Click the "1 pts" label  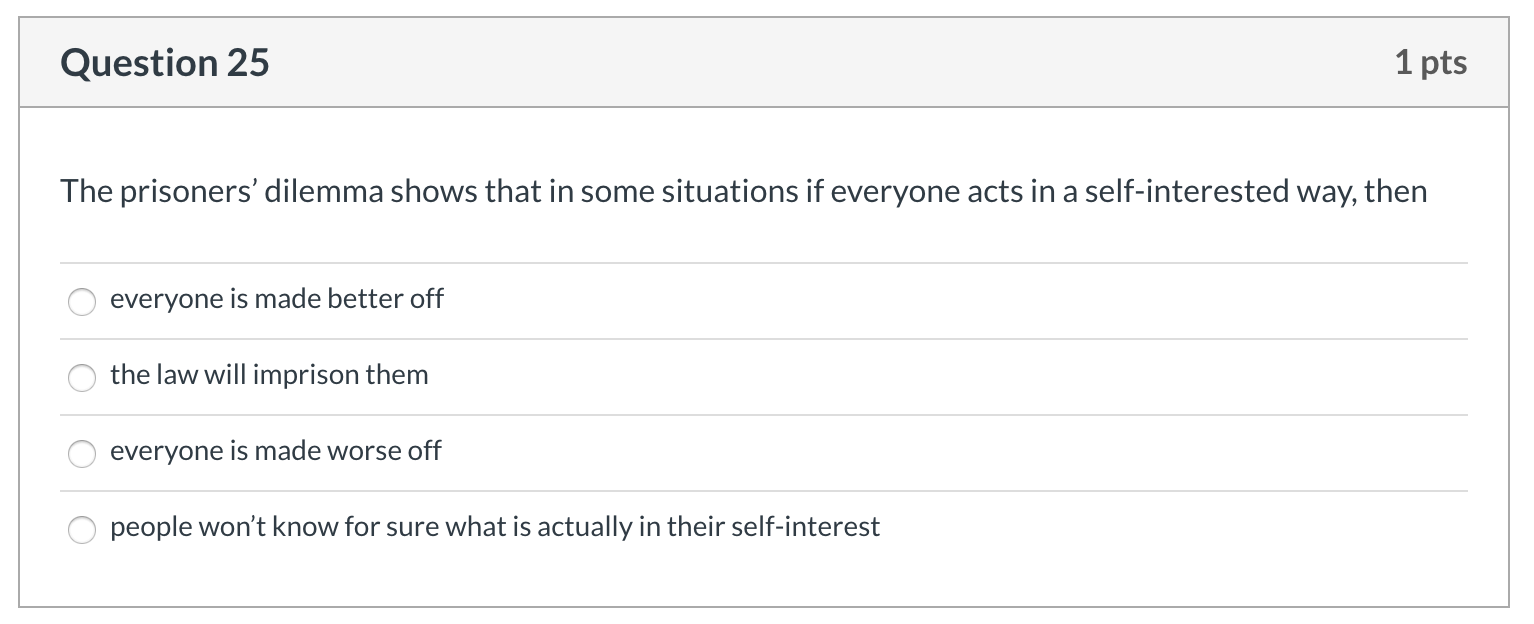click(1432, 62)
